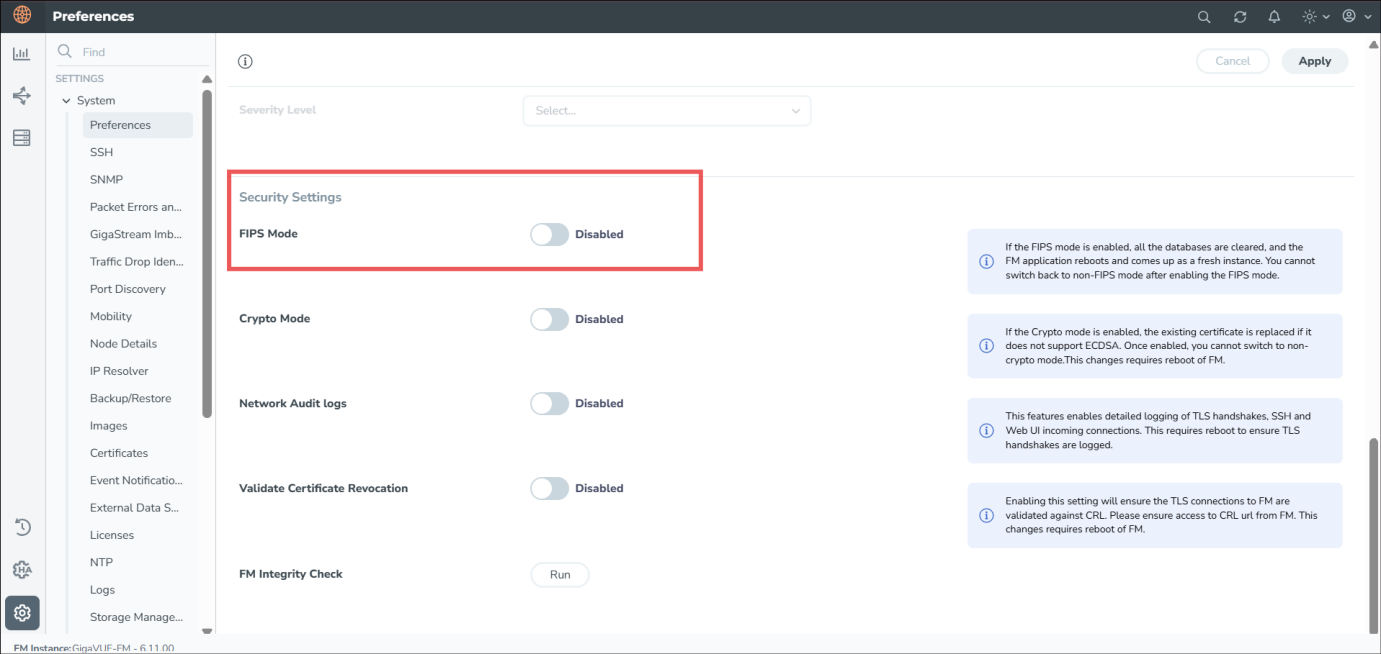The height and width of the screenshot is (654, 1381).
Task: Expand the user account menu
Action: [1356, 17]
